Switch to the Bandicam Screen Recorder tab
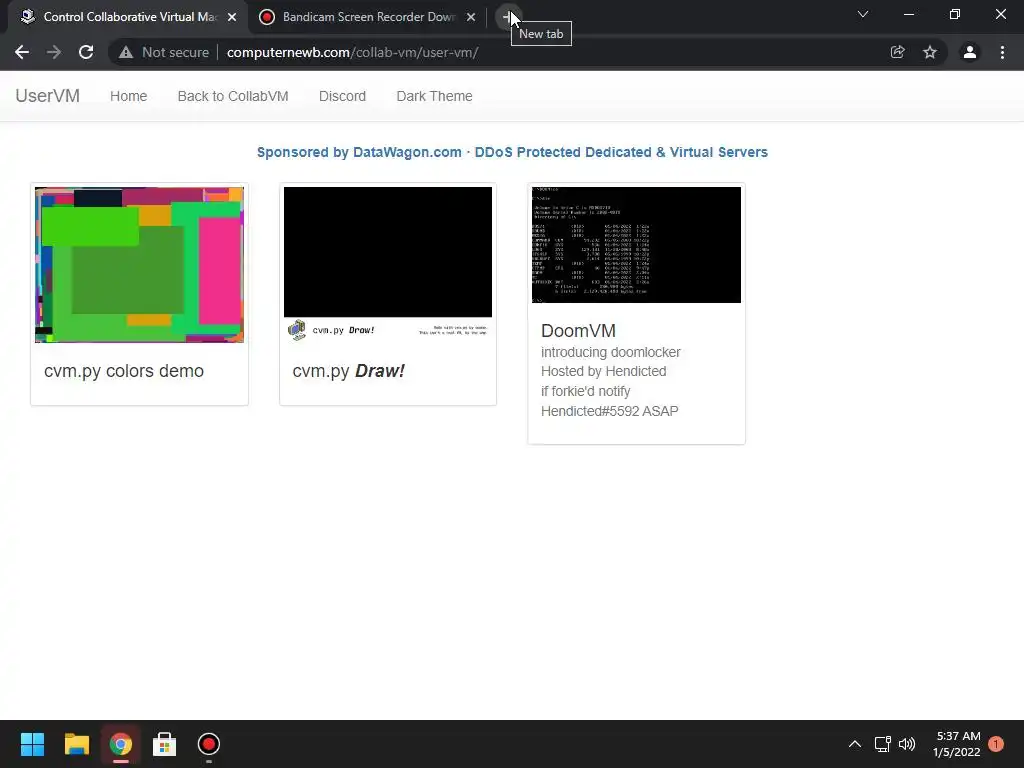1024x768 pixels. pos(368,17)
